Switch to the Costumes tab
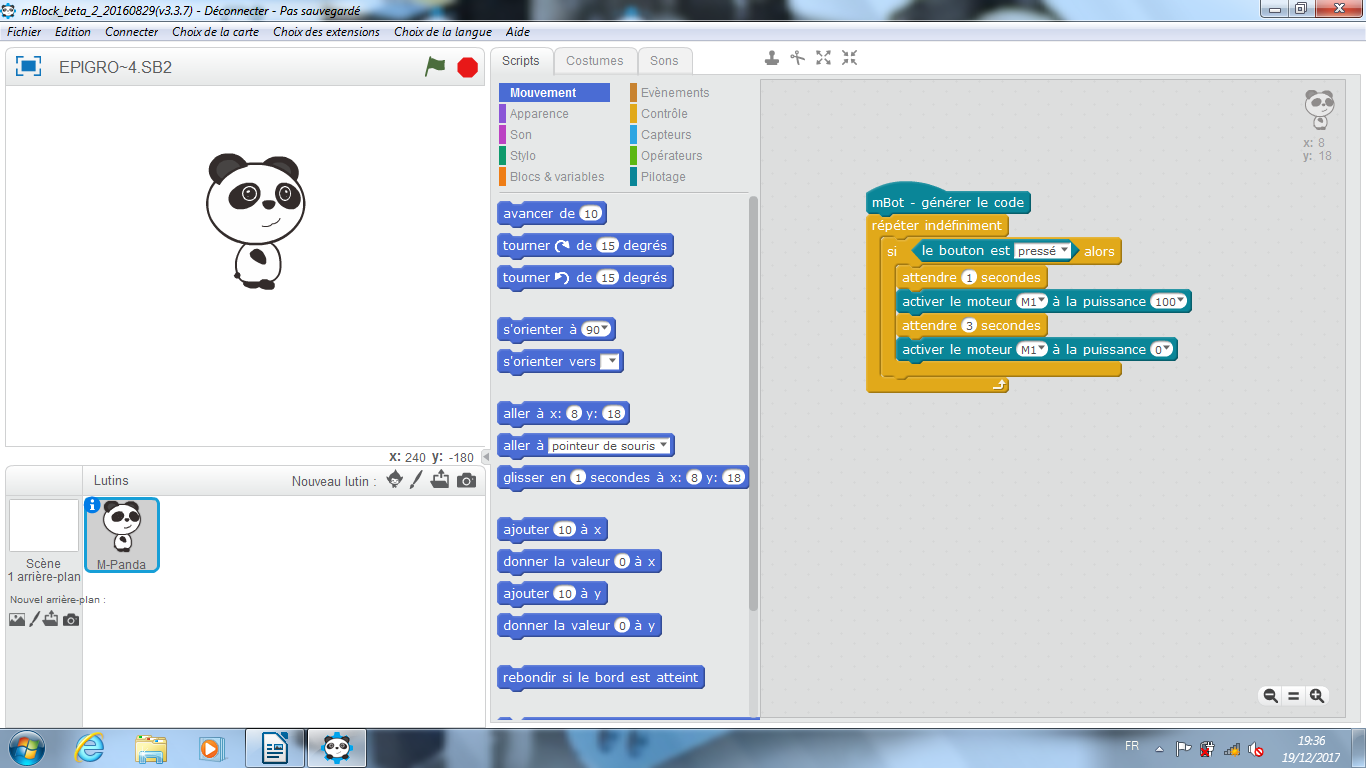 [x=595, y=60]
